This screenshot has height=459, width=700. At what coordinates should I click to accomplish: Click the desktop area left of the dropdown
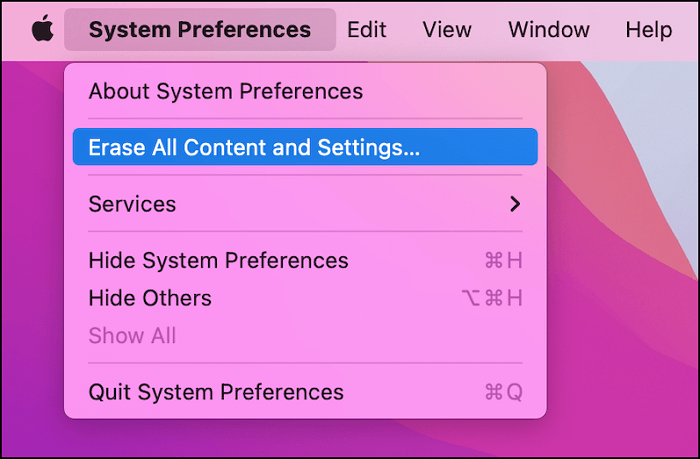[30, 250]
